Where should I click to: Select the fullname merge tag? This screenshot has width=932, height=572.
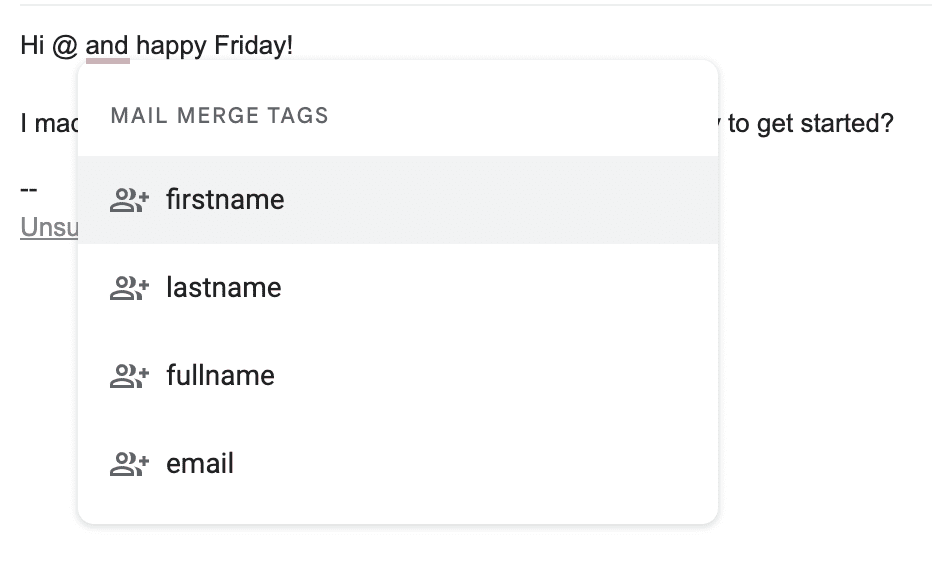tap(398, 376)
